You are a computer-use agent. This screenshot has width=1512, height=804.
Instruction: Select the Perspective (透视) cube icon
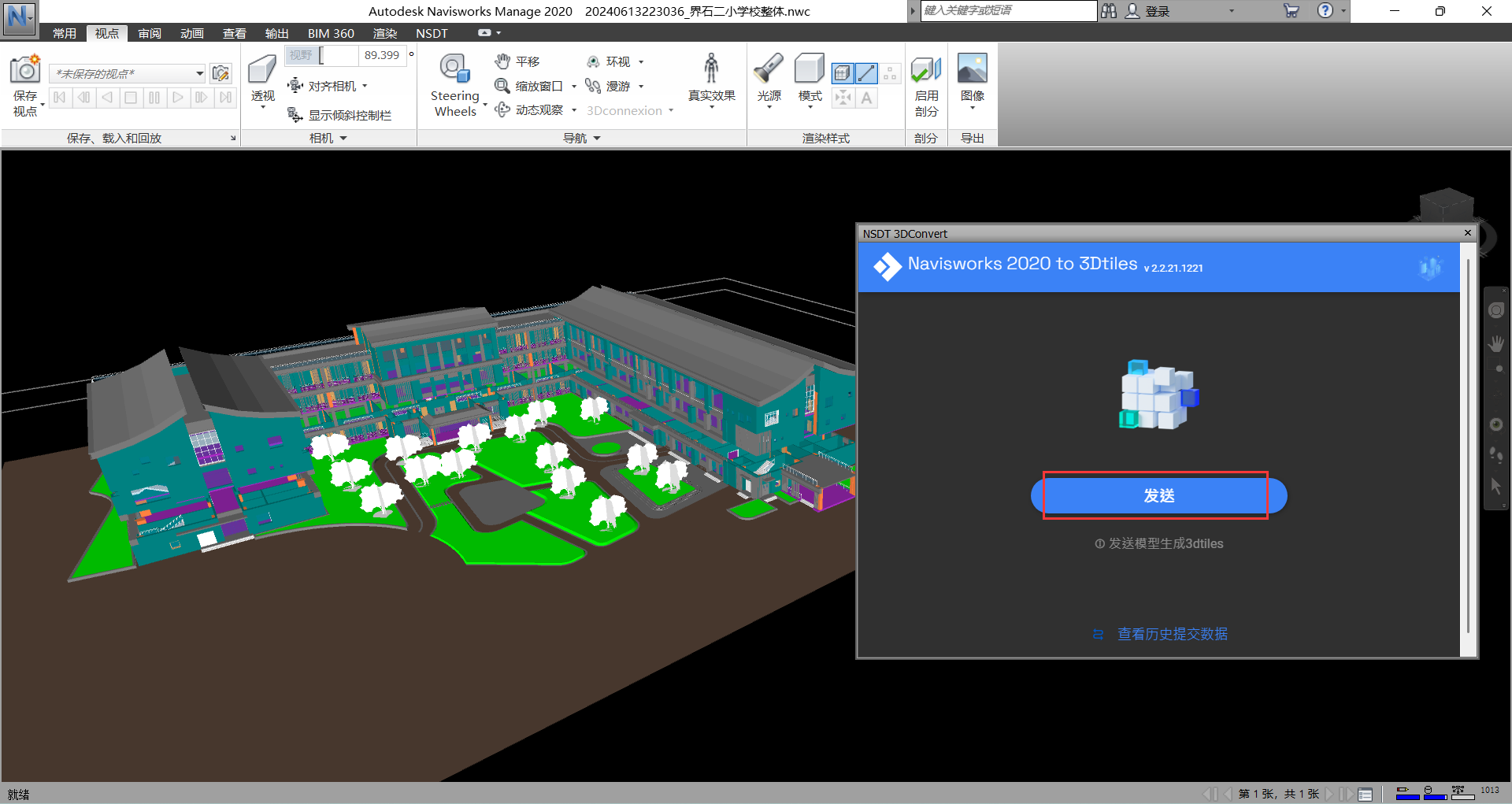pos(262,69)
